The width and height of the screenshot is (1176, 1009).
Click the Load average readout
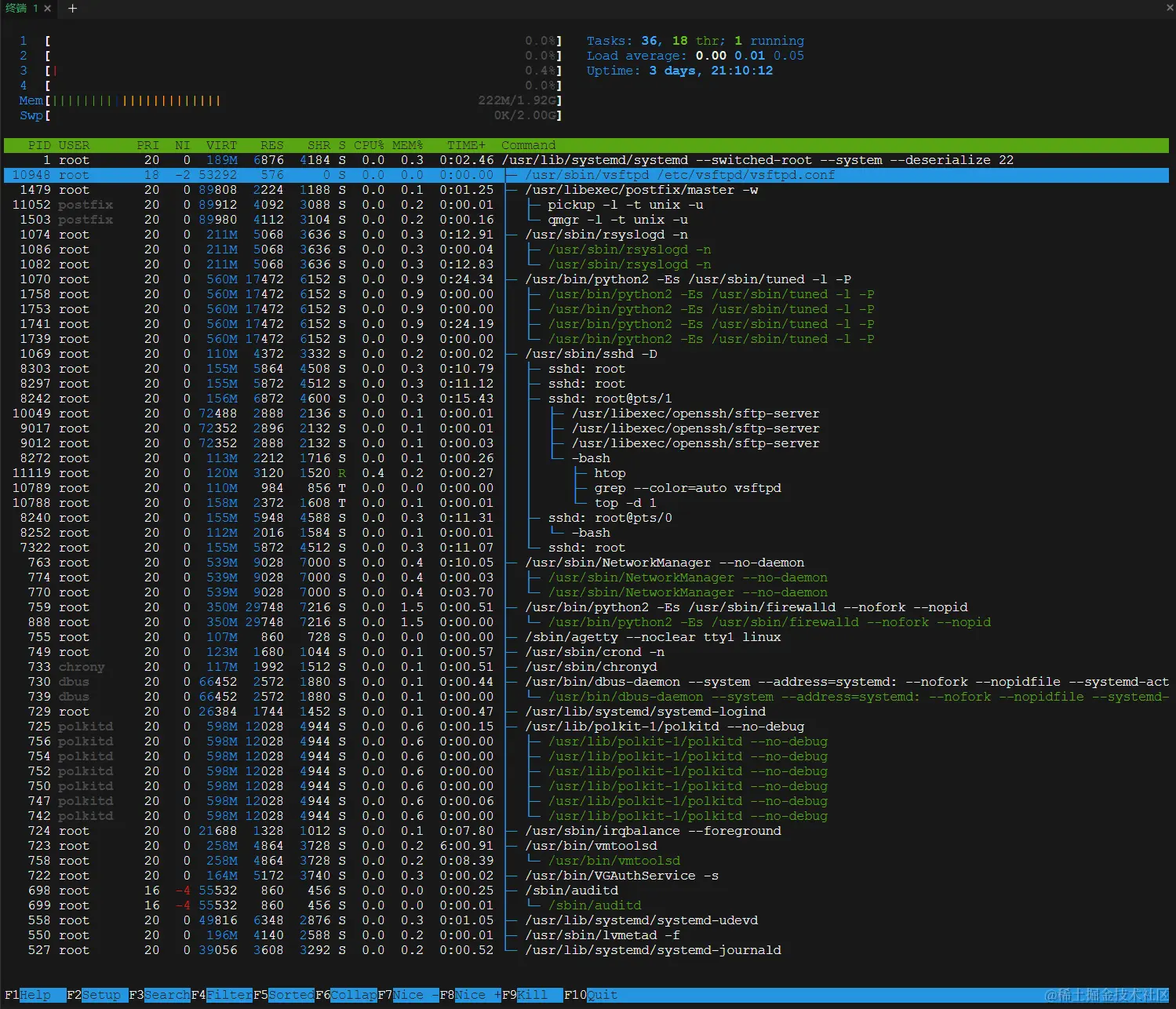pyautogui.click(x=695, y=56)
